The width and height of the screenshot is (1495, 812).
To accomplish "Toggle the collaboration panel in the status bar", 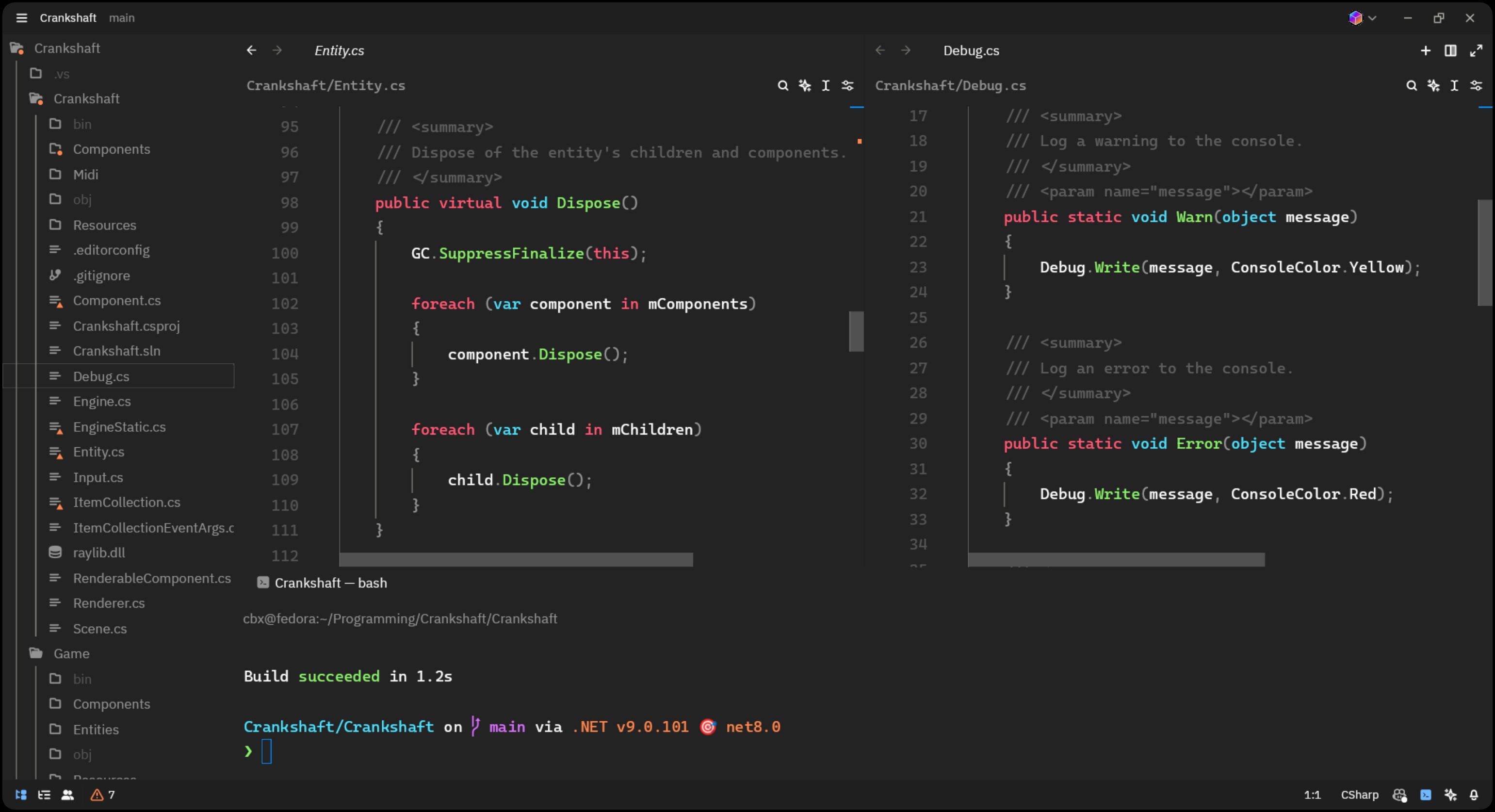I will click(67, 795).
